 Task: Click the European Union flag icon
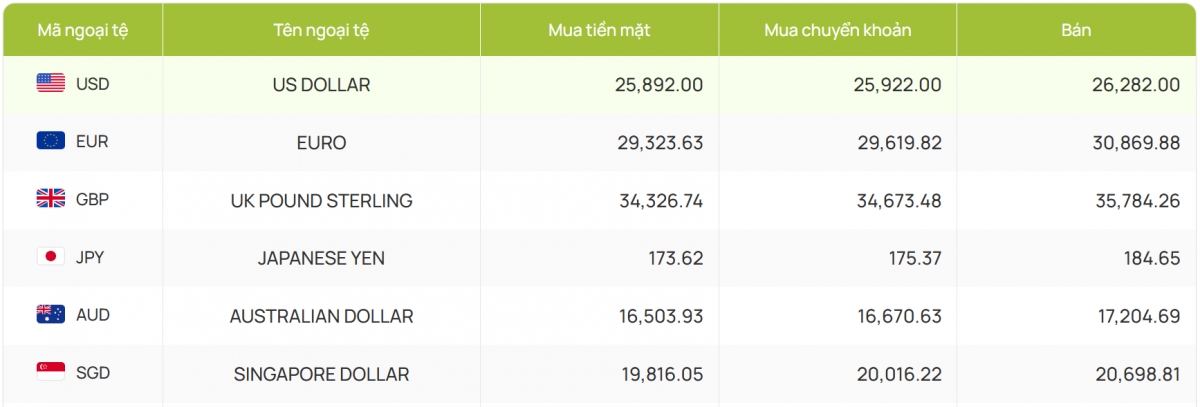click(x=51, y=141)
